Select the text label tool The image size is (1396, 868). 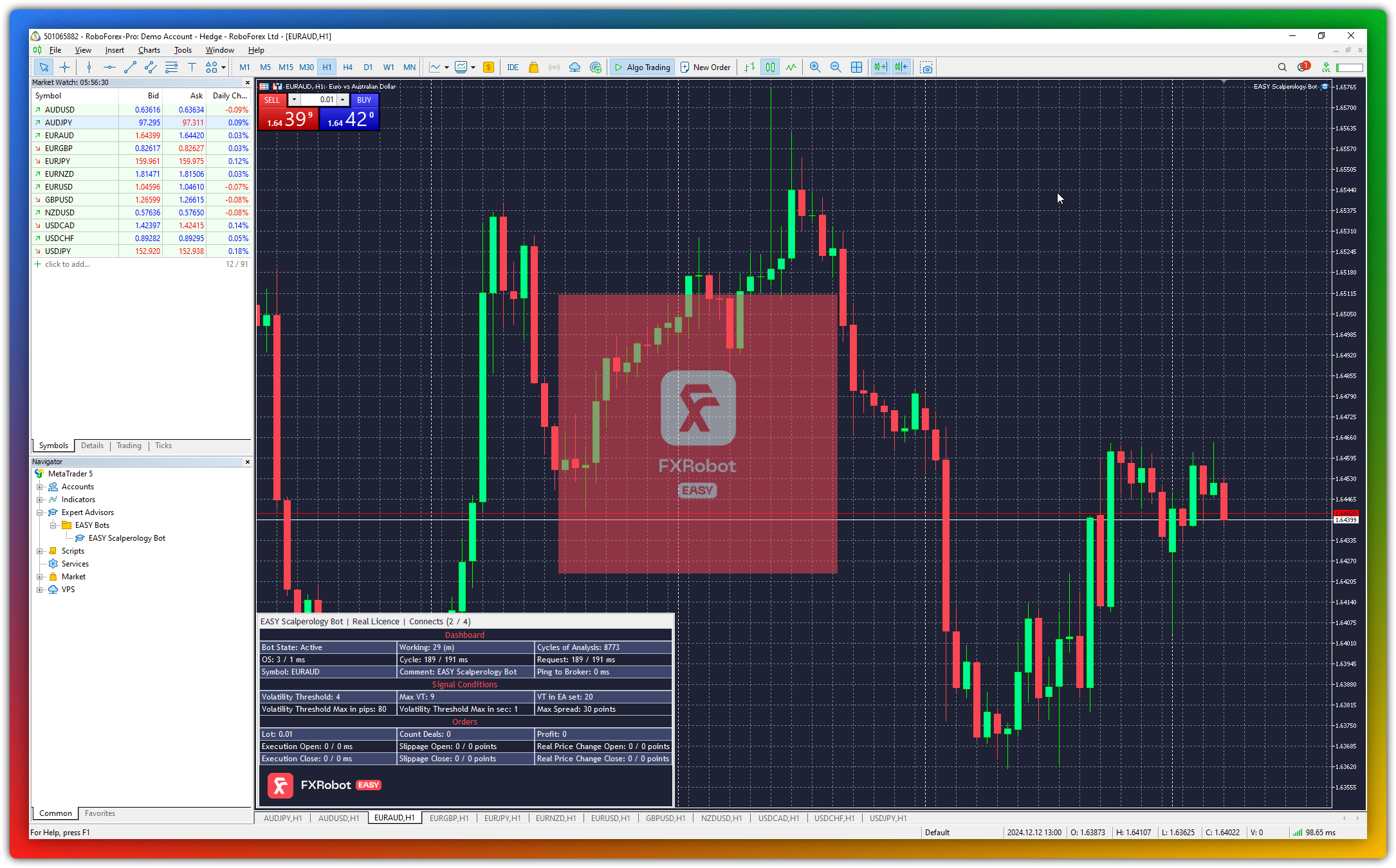[x=192, y=67]
